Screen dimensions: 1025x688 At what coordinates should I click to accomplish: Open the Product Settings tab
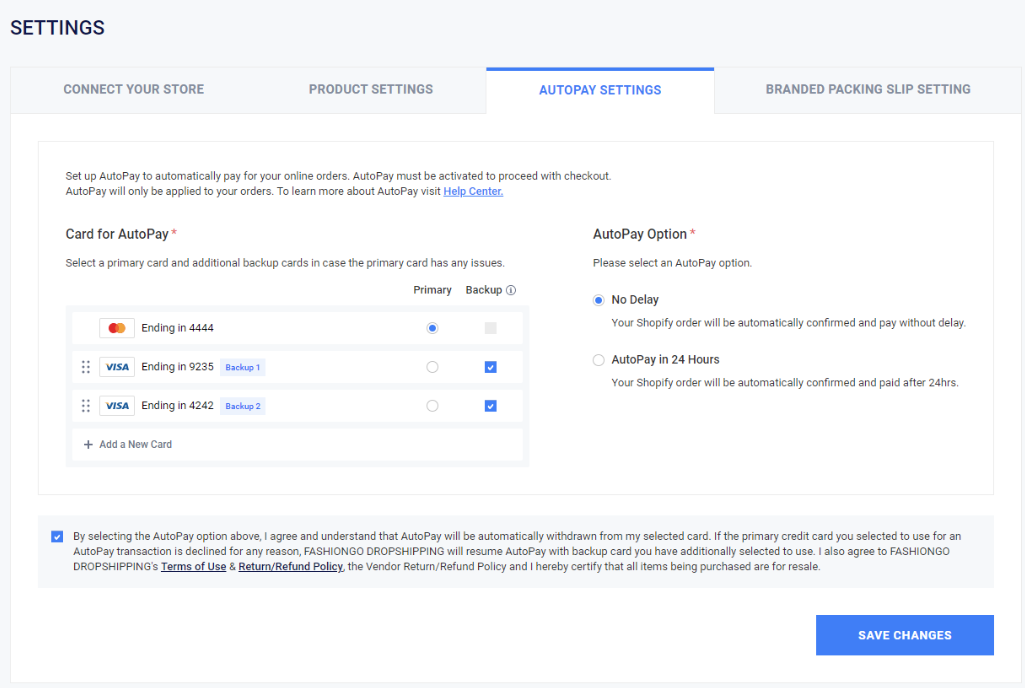[371, 89]
